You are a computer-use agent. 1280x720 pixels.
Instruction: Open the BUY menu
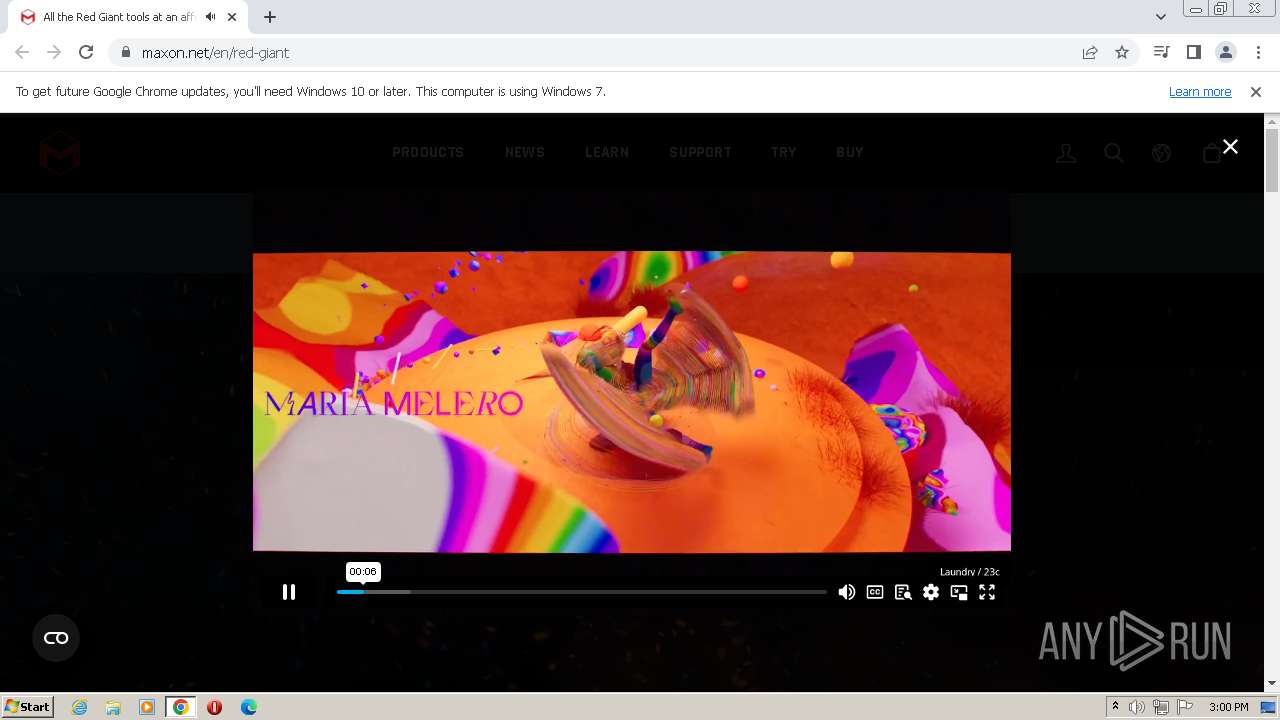click(x=850, y=152)
